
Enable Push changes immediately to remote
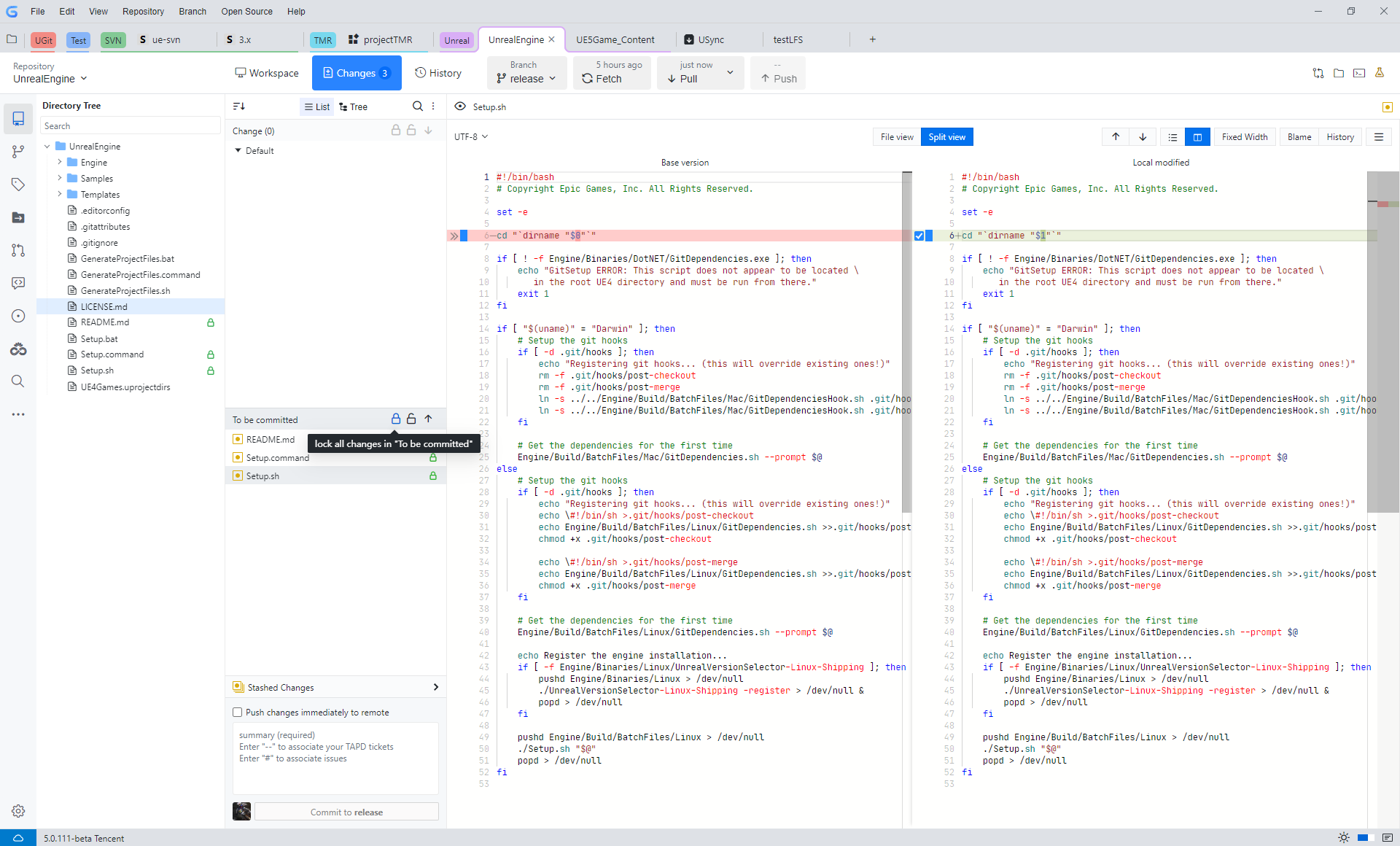(238, 713)
